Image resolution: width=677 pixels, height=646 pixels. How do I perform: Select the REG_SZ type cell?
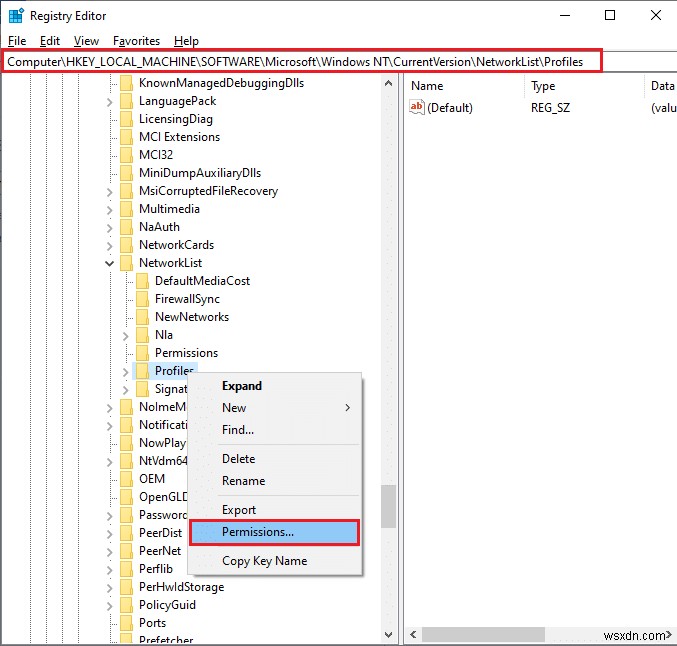pyautogui.click(x=550, y=108)
